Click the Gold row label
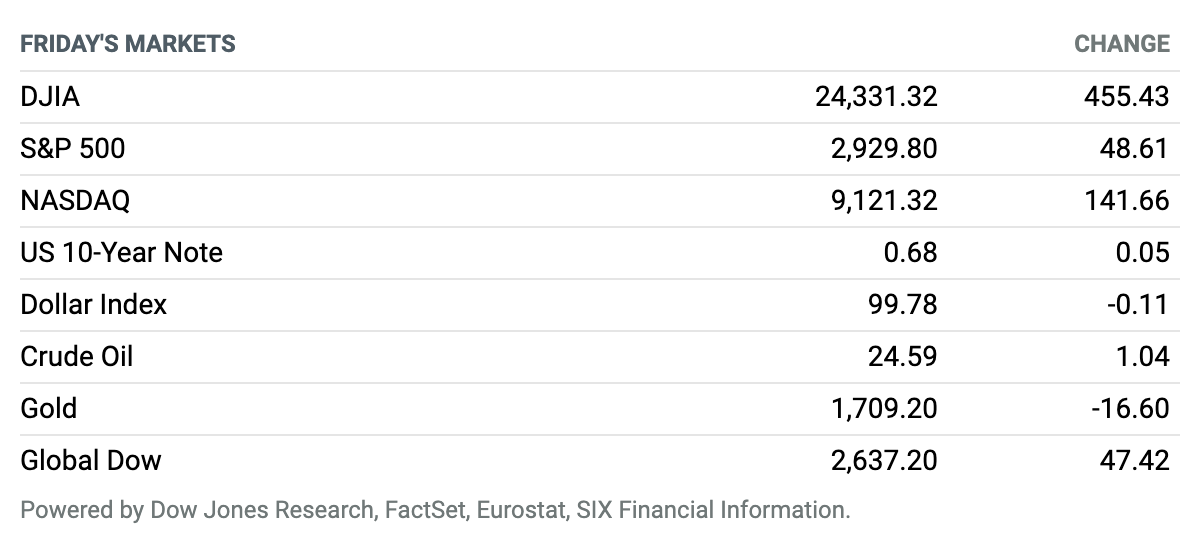Image resolution: width=1200 pixels, height=554 pixels. [49, 409]
